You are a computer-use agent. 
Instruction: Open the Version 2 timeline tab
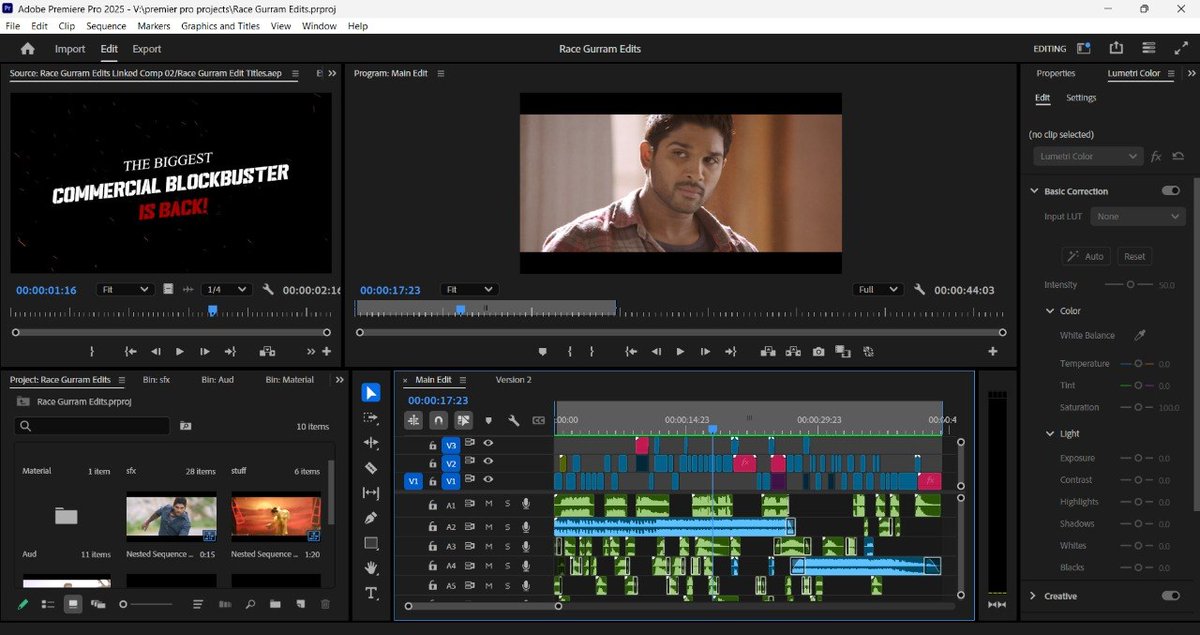[514, 380]
